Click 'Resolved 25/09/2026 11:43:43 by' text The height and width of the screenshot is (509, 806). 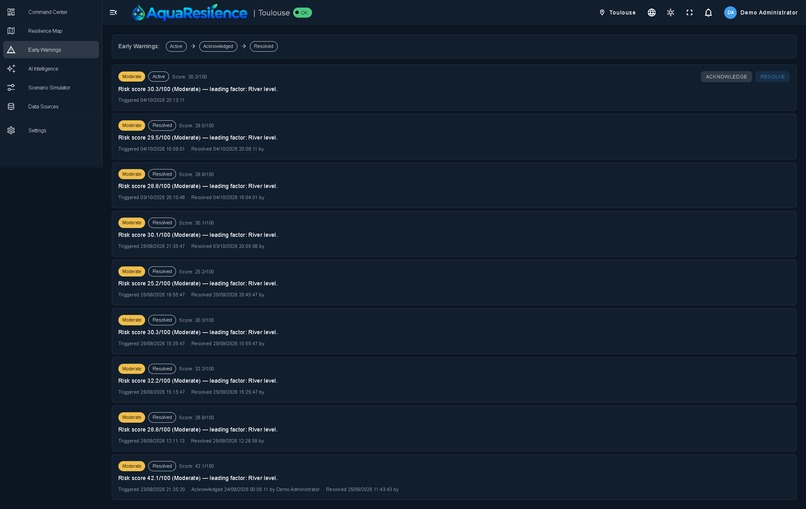click(362, 489)
